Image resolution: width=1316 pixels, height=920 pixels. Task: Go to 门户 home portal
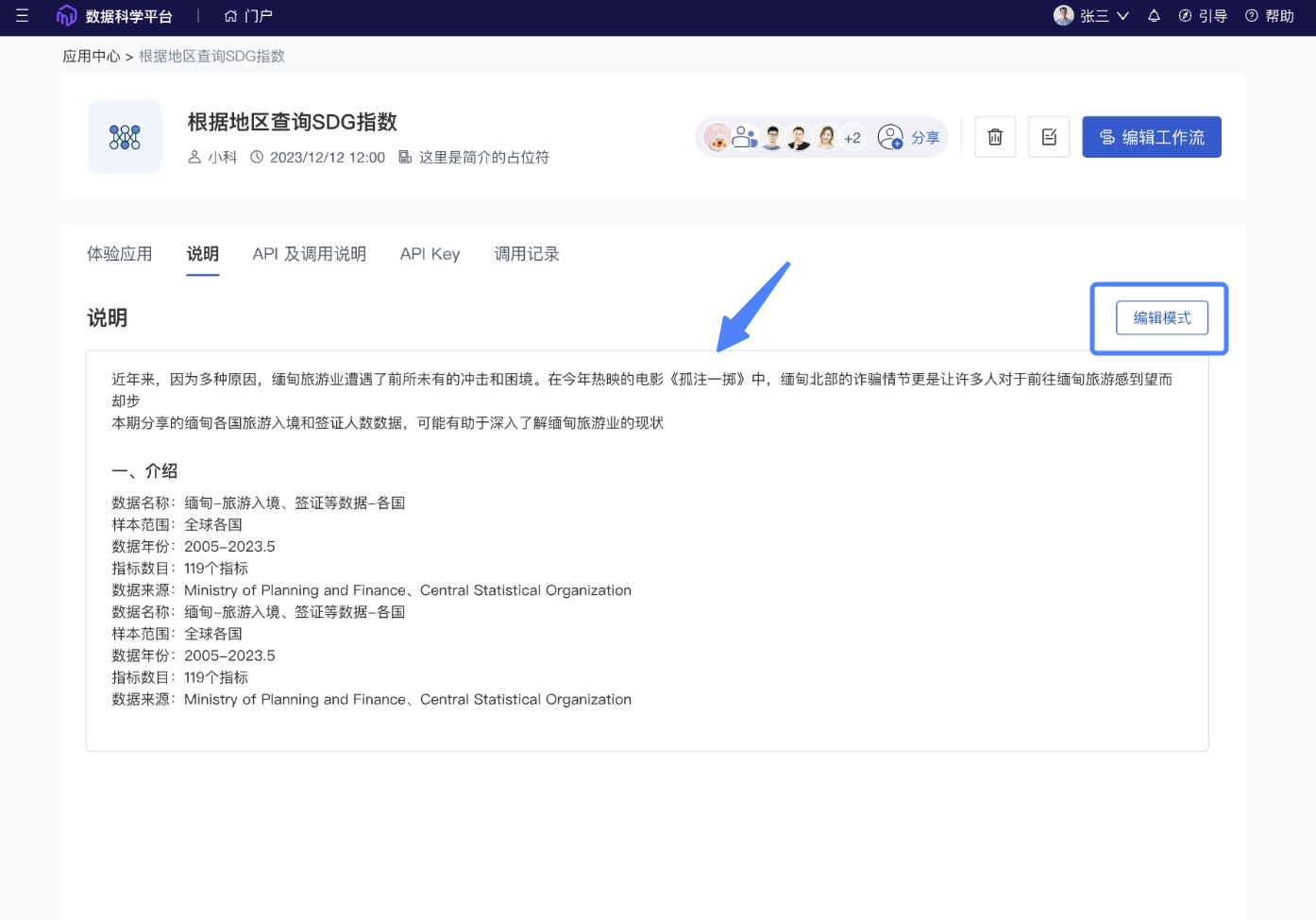[248, 16]
